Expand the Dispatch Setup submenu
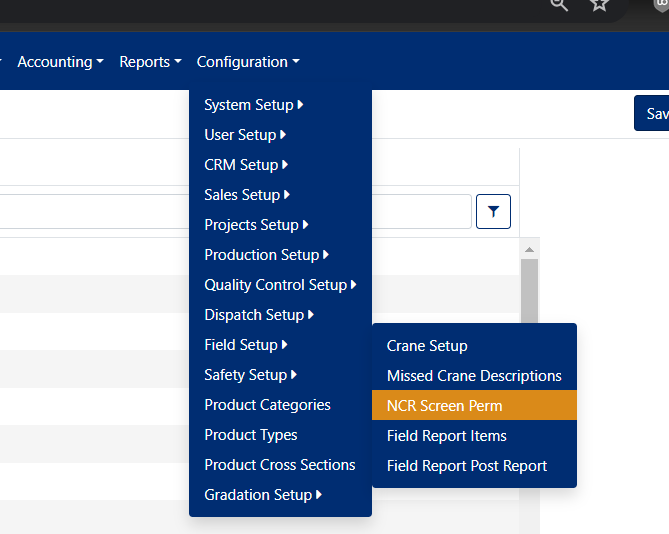This screenshot has width=669, height=534. tap(280, 315)
